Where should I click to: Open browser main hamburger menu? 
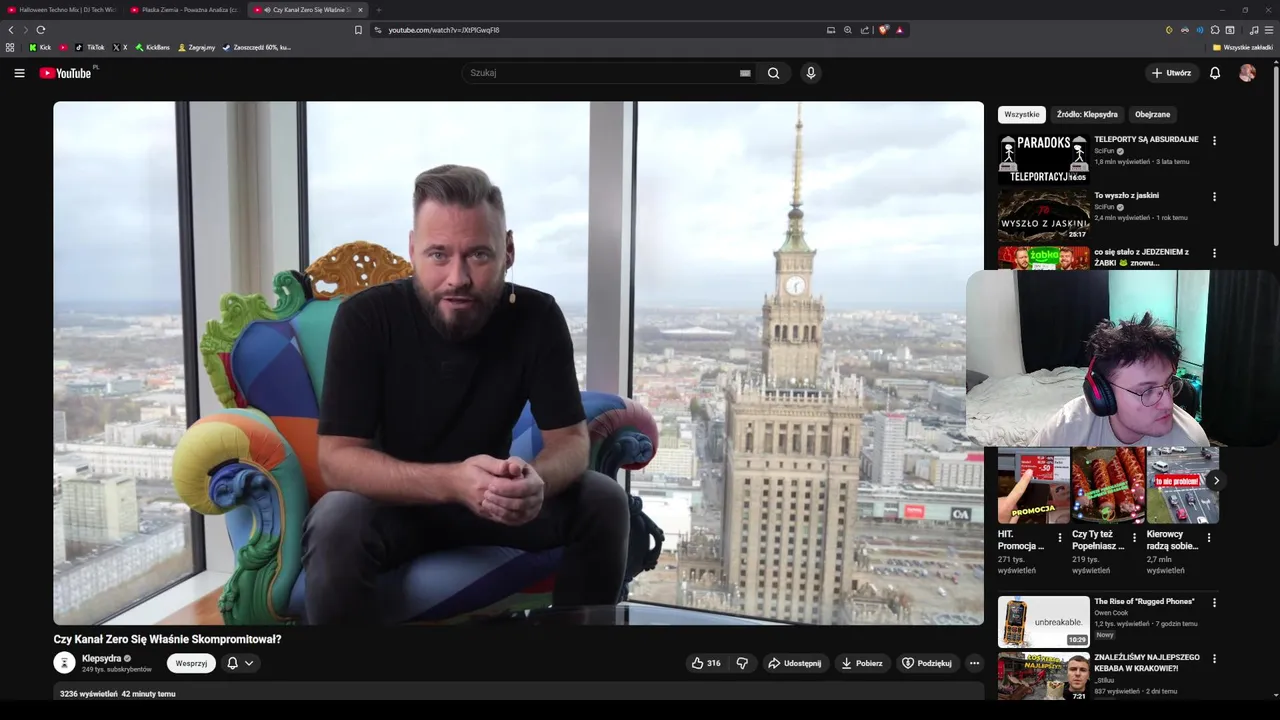(1269, 30)
